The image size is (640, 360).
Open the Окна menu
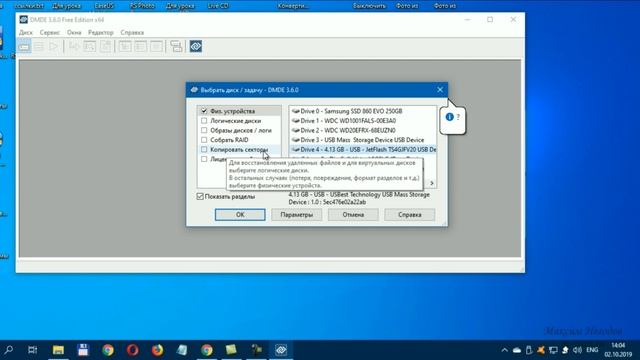(74, 32)
